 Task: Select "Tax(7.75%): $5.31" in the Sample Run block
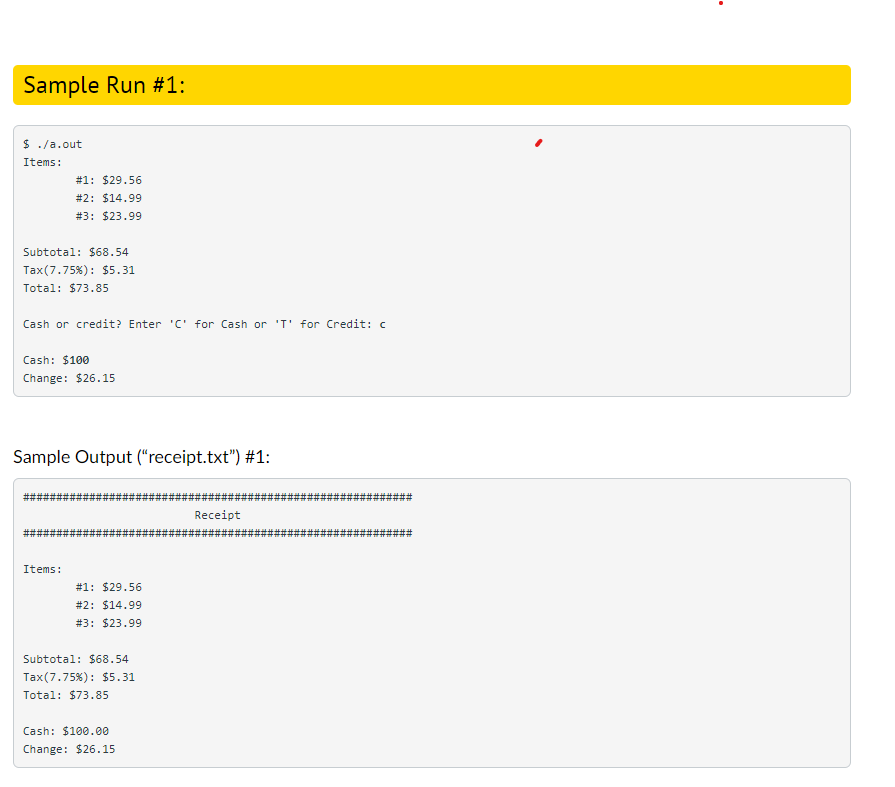pos(79,270)
